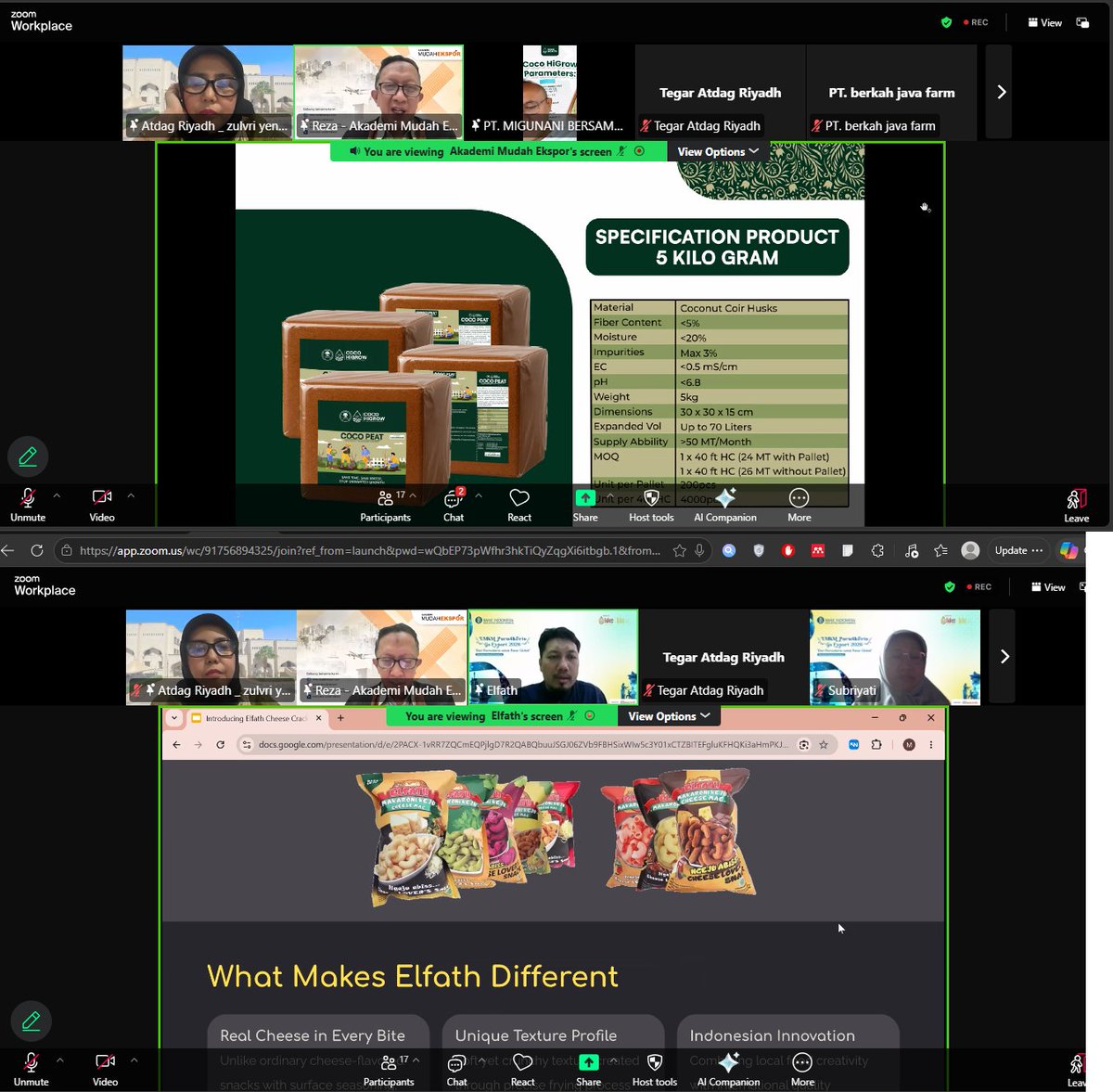This screenshot has height=1092, width=1113.
Task: Open video options caret beside Video, Elfath's screen window
Action: [x=134, y=1060]
